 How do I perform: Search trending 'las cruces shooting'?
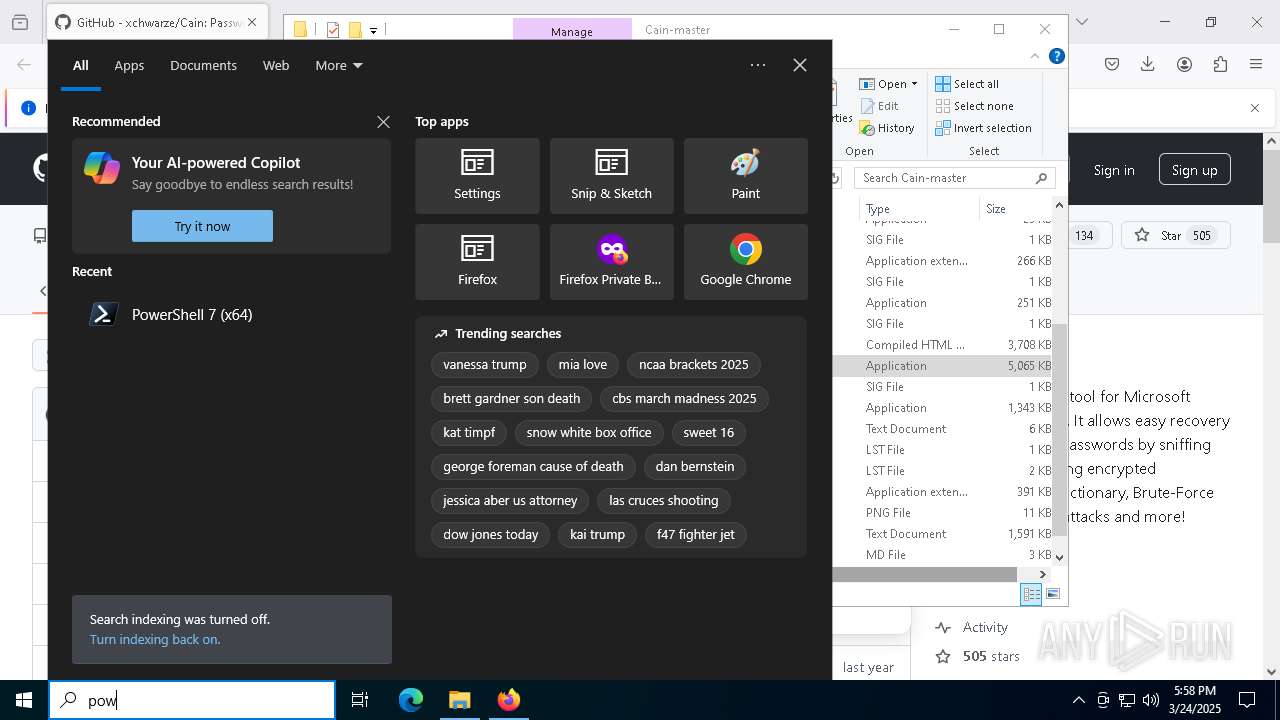click(664, 500)
